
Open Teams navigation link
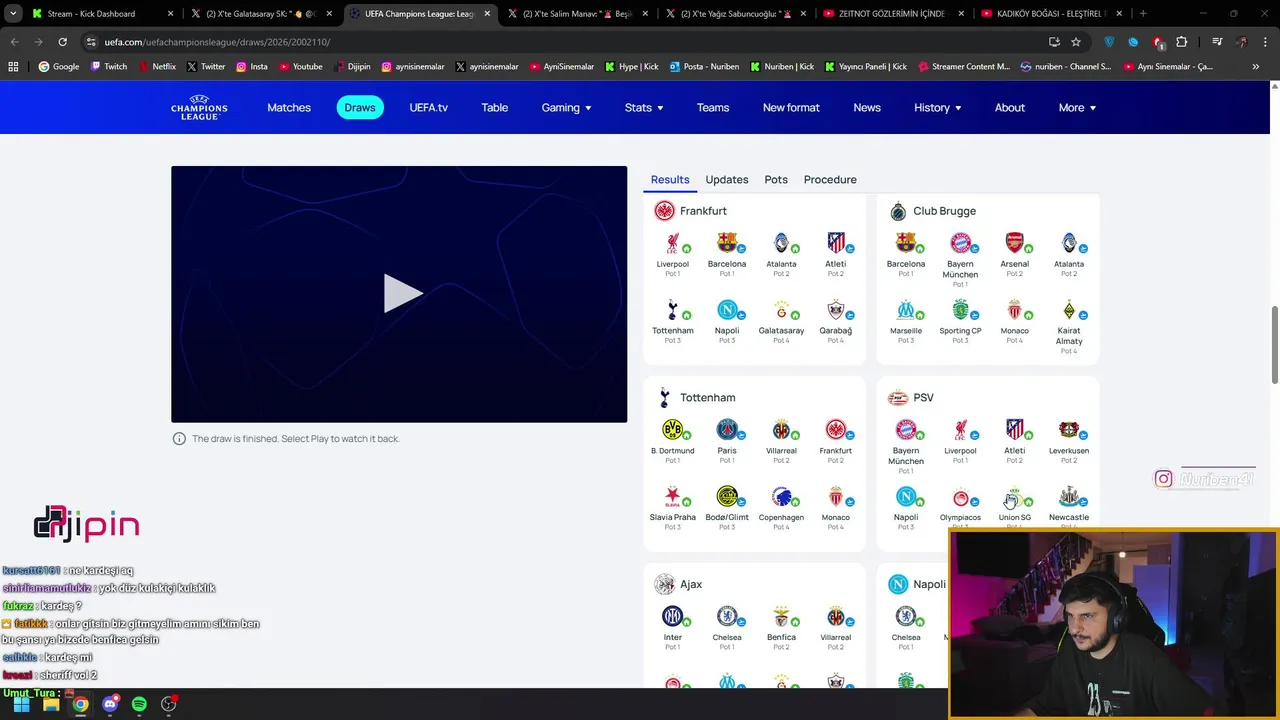pyautogui.click(x=713, y=108)
